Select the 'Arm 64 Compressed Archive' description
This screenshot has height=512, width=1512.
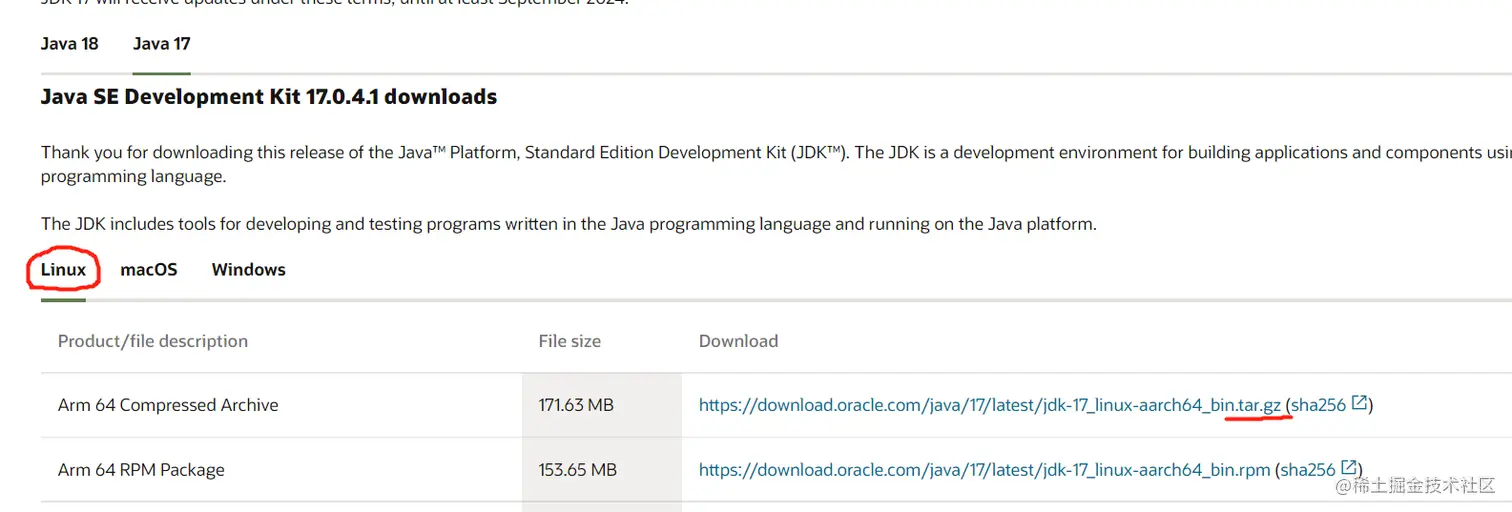[168, 405]
